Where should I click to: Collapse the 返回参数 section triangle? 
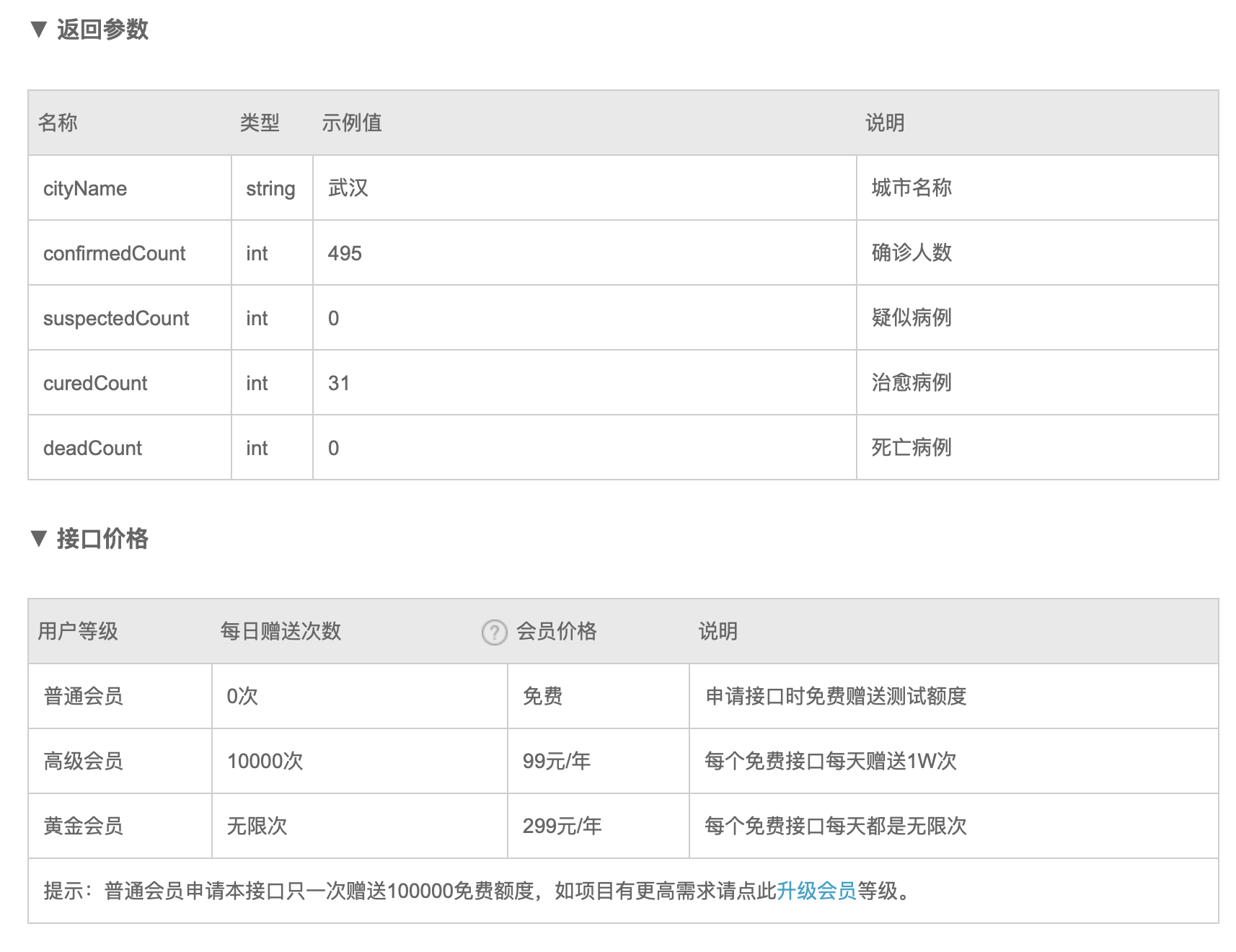(x=39, y=30)
